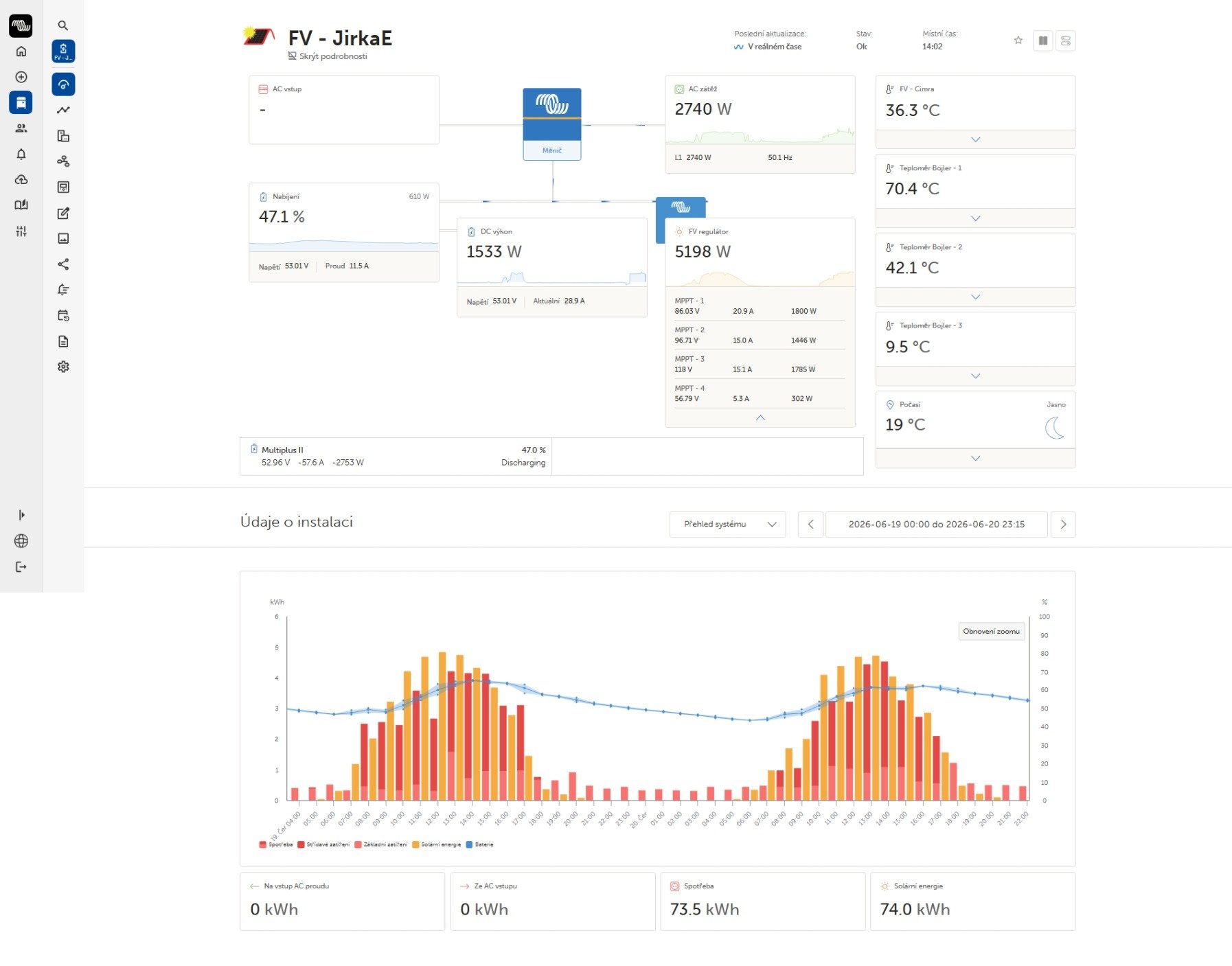Open the home icon in the sidebar
The width and height of the screenshot is (1232, 966).
pos(21,51)
